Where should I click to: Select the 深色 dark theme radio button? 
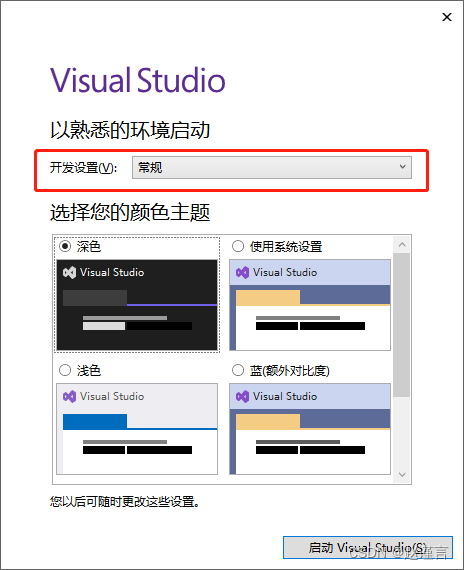65,246
